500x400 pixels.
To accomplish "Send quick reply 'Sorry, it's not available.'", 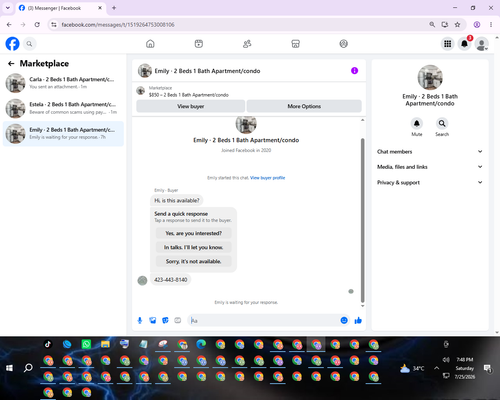I will (193, 261).
